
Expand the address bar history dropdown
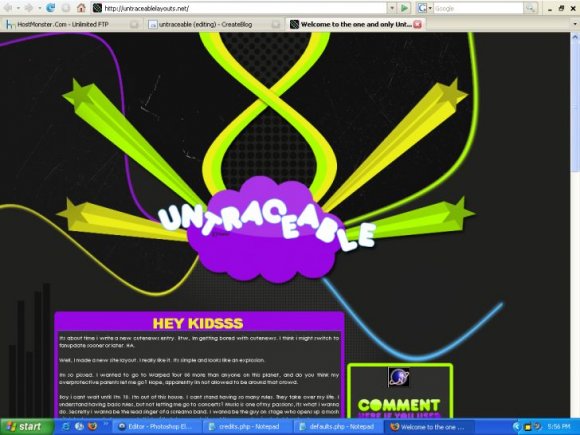coord(392,8)
